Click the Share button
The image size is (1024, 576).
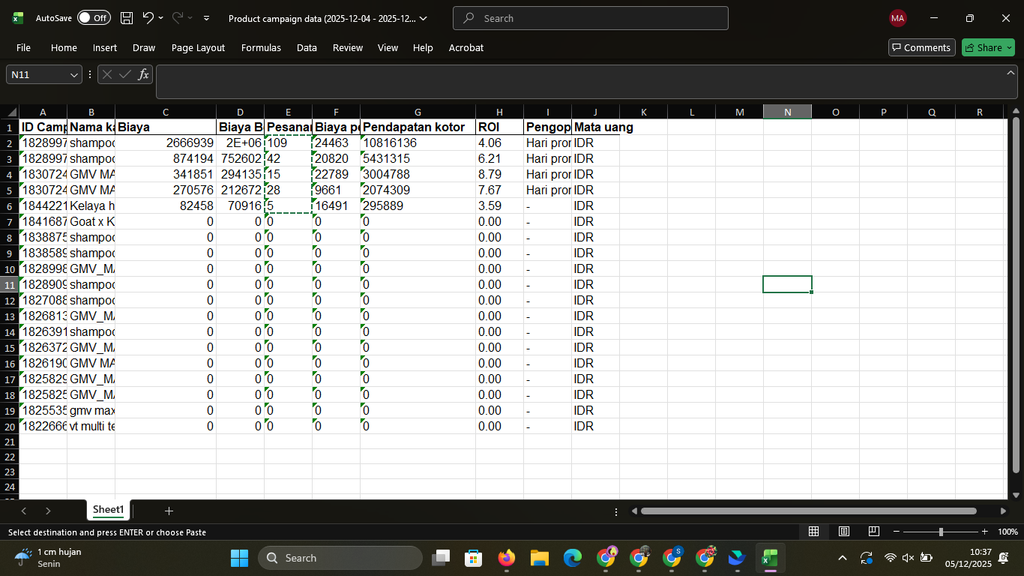click(988, 48)
